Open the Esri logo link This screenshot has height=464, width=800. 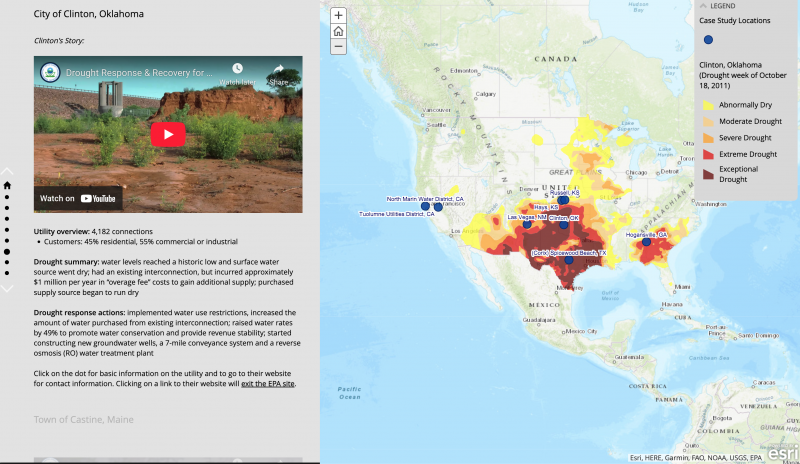pos(783,453)
